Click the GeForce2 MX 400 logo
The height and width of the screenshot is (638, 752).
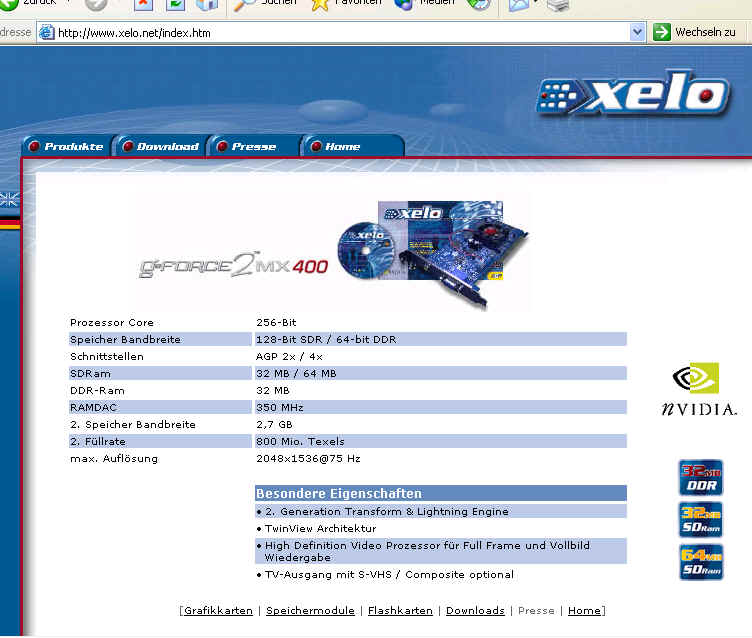tap(234, 265)
